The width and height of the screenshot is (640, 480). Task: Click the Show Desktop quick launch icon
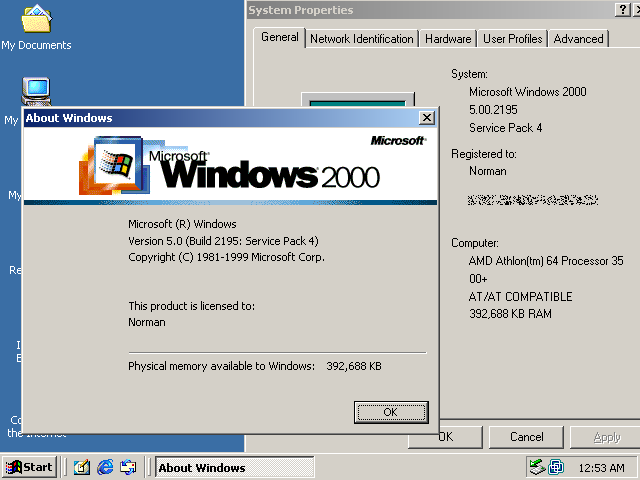82,467
